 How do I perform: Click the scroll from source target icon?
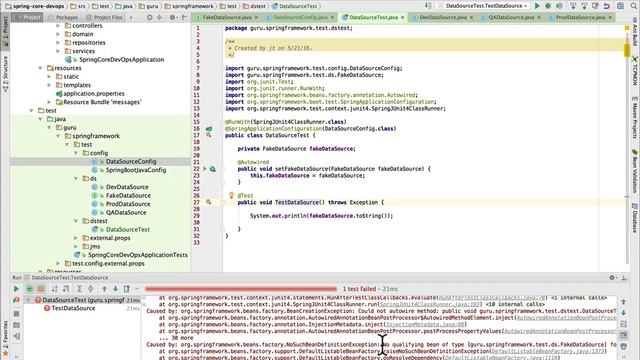point(149,18)
